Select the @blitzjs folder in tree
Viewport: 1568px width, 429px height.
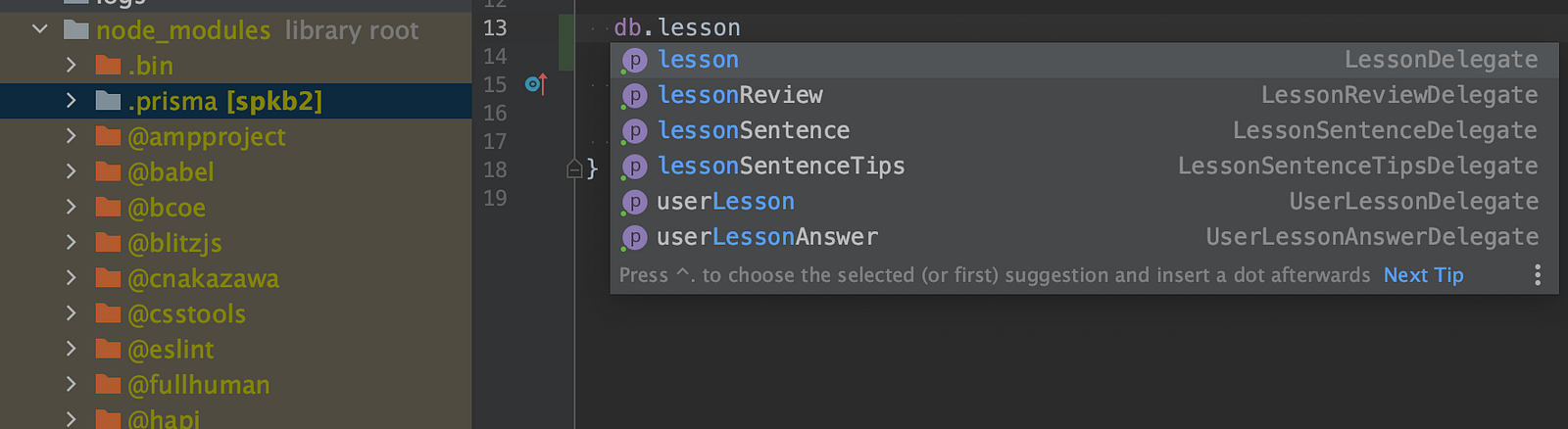tap(174, 243)
